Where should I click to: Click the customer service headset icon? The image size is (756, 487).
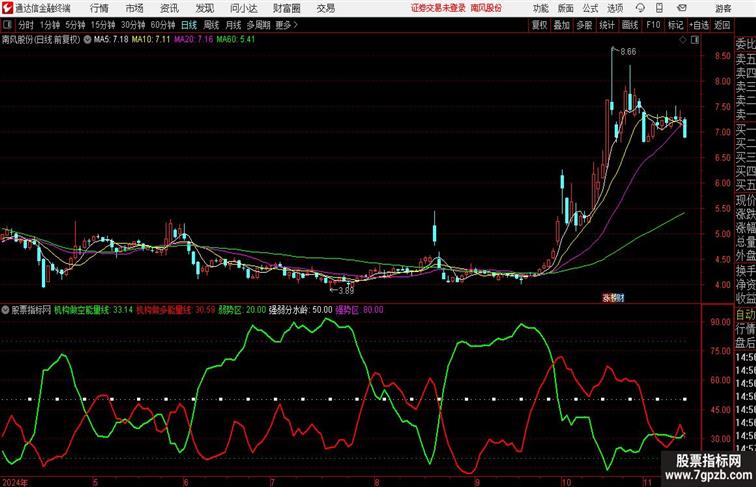pos(640,8)
